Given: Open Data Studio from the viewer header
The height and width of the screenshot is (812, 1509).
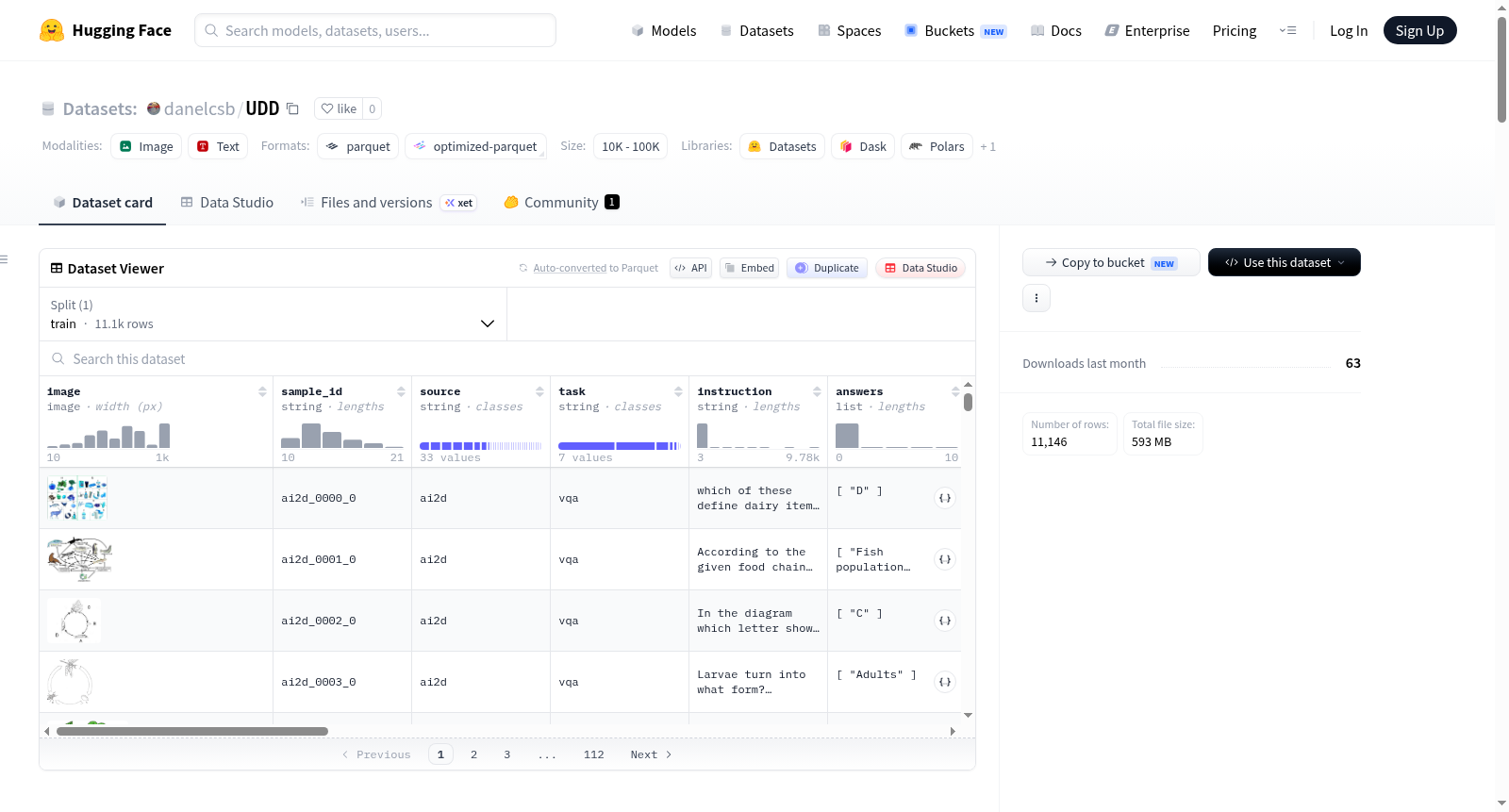Looking at the screenshot, I should tap(920, 268).
